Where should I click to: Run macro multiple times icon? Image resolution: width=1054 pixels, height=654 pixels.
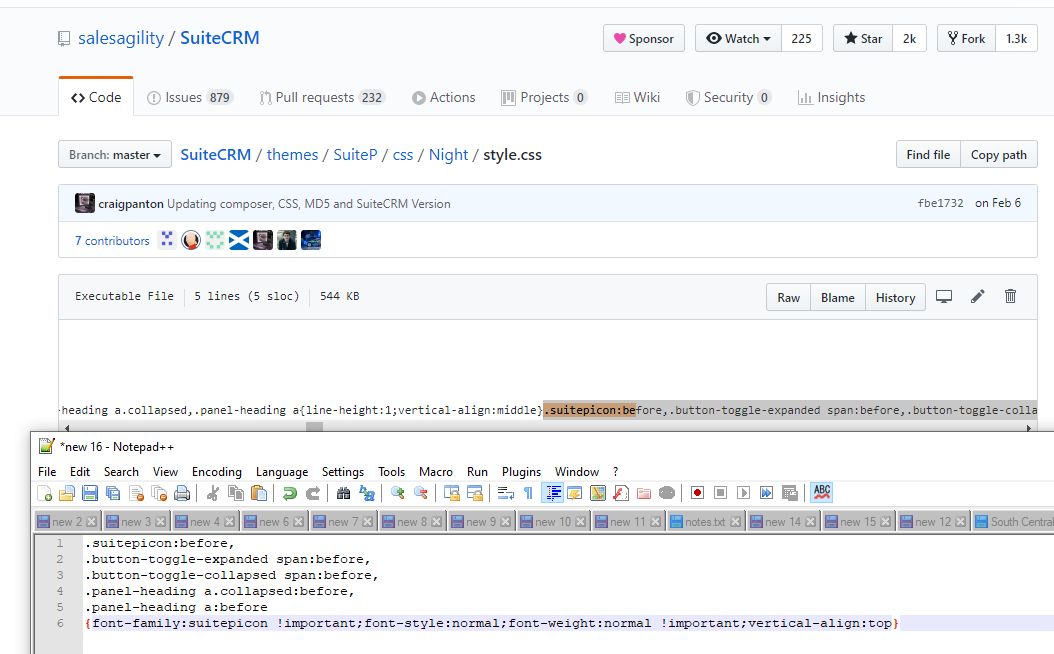pos(766,493)
